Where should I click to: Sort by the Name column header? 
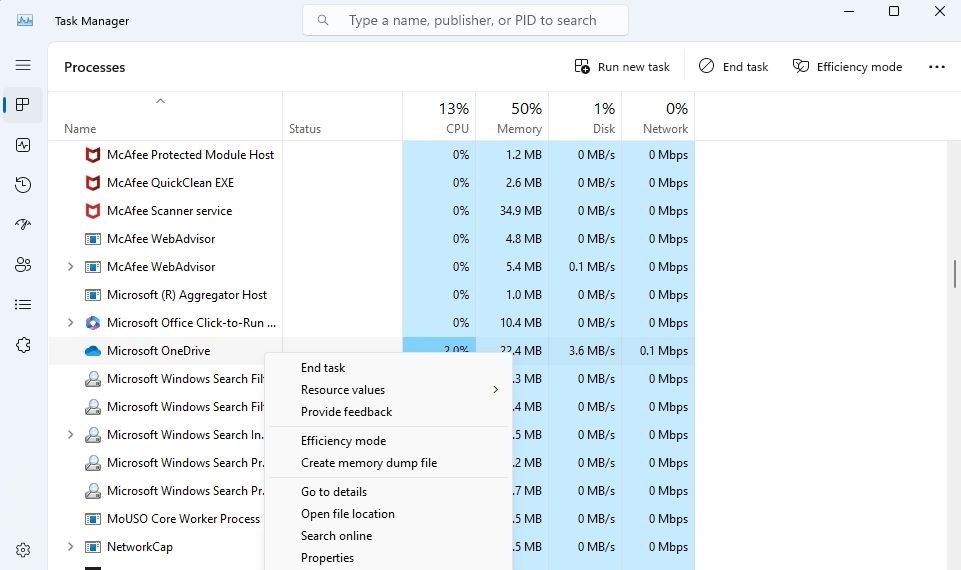pyautogui.click(x=165, y=116)
